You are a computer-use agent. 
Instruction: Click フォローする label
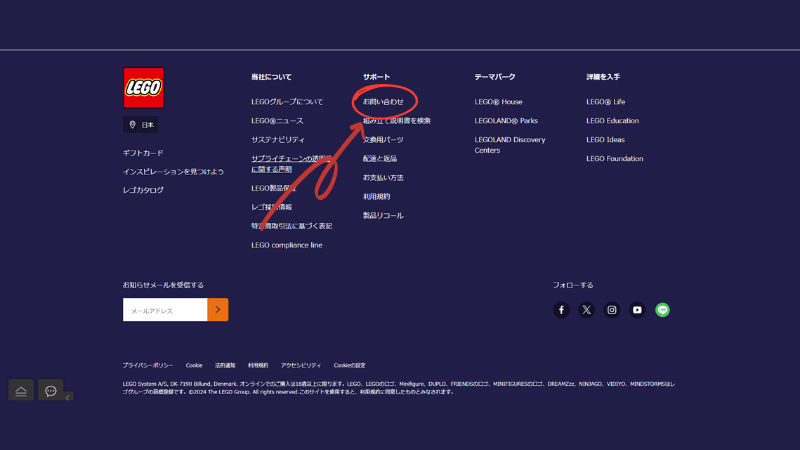[x=573, y=285]
